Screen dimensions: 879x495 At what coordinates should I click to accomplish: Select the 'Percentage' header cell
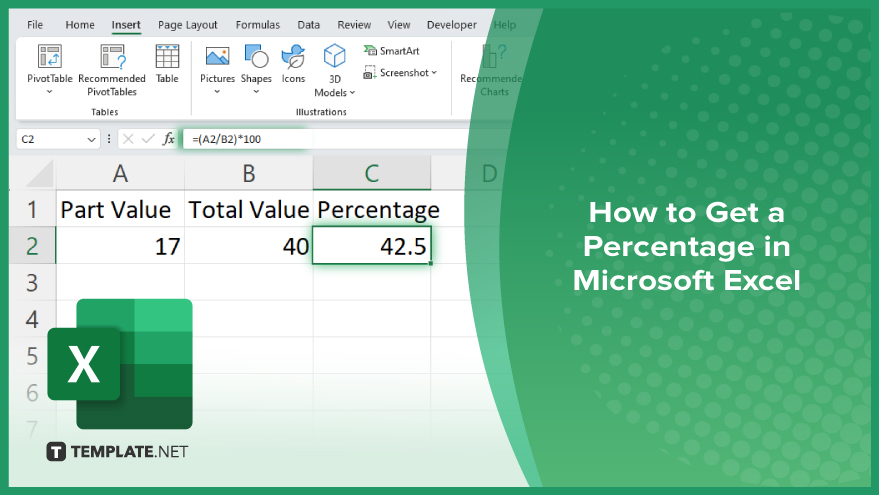pyautogui.click(x=372, y=210)
